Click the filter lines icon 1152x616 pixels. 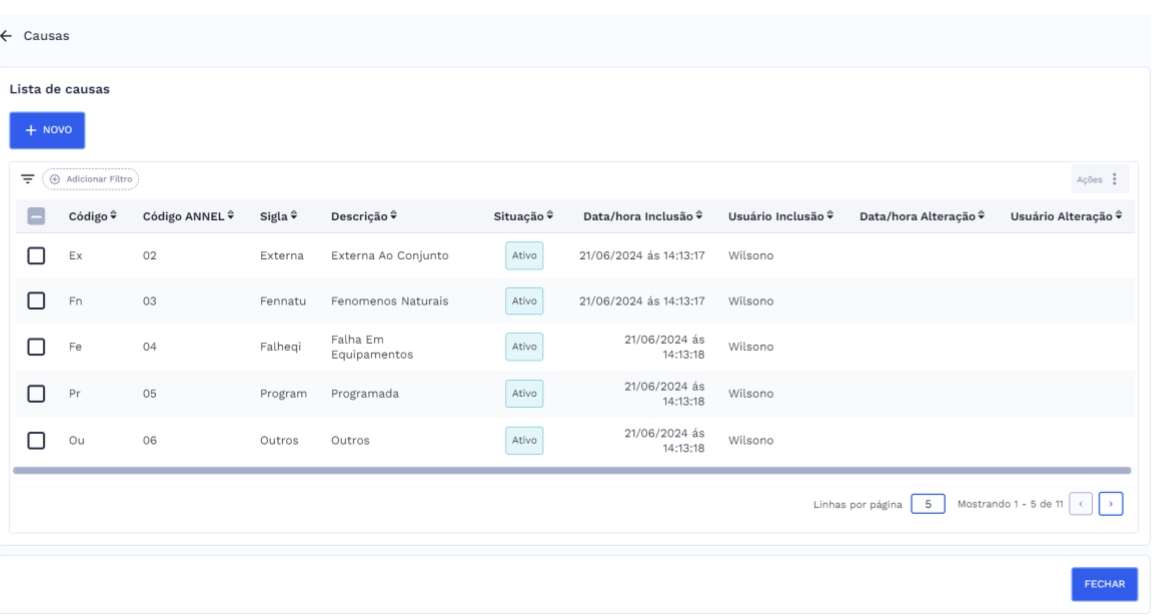tap(28, 179)
